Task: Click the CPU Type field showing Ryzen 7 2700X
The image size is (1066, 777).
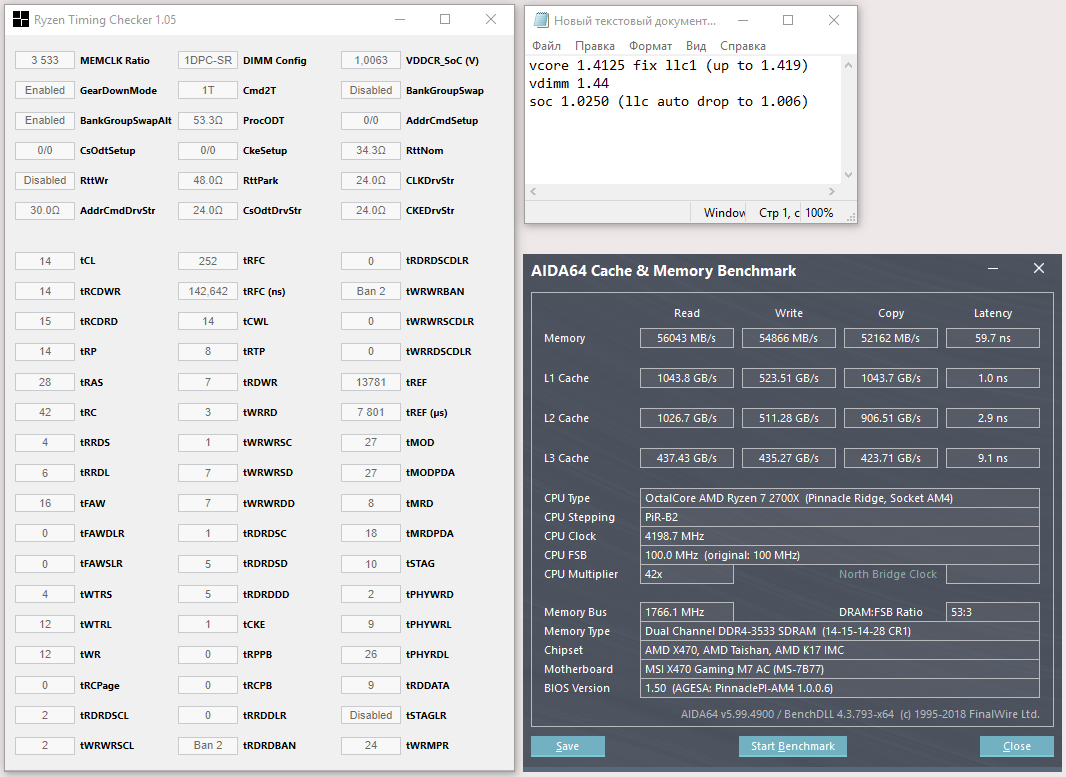Action: click(x=840, y=498)
